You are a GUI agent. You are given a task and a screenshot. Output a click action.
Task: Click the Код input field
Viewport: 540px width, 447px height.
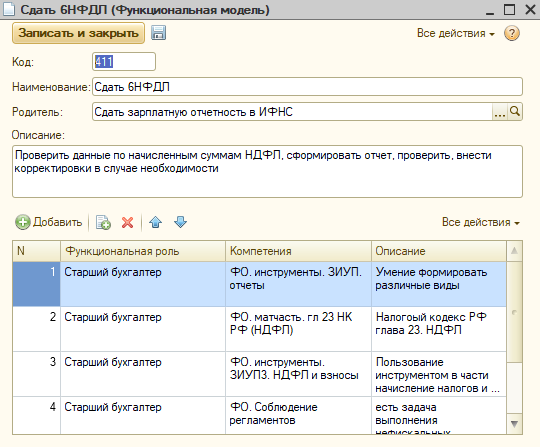pyautogui.click(x=124, y=62)
